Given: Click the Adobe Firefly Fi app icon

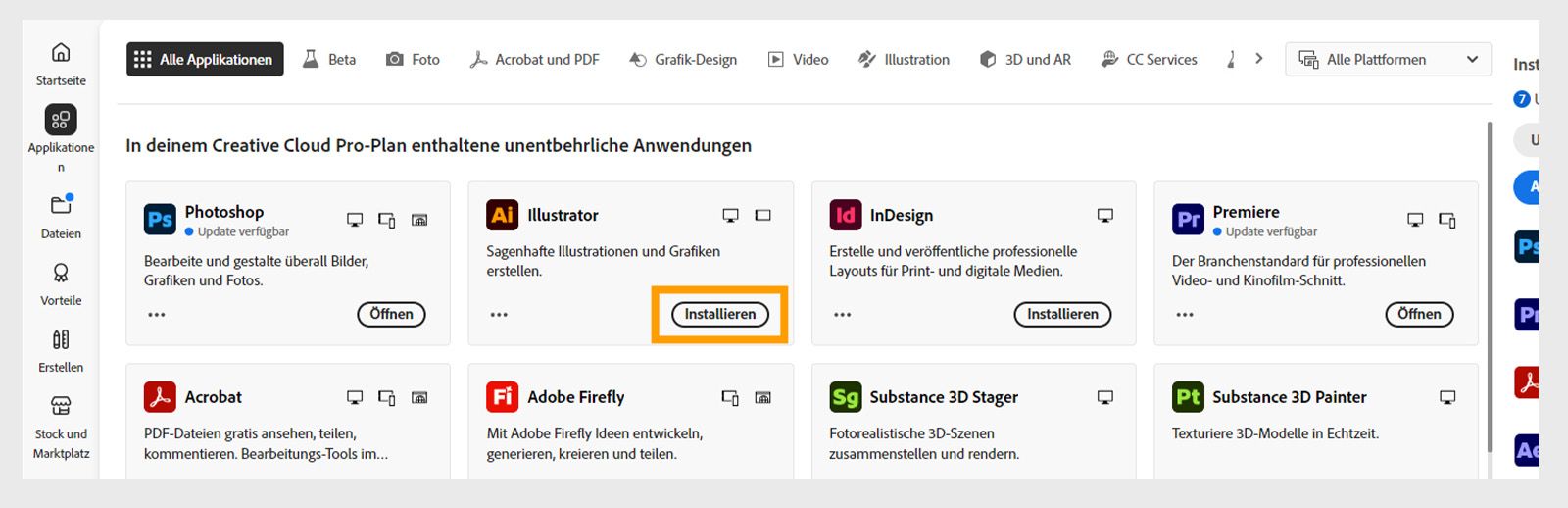Looking at the screenshot, I should [503, 397].
